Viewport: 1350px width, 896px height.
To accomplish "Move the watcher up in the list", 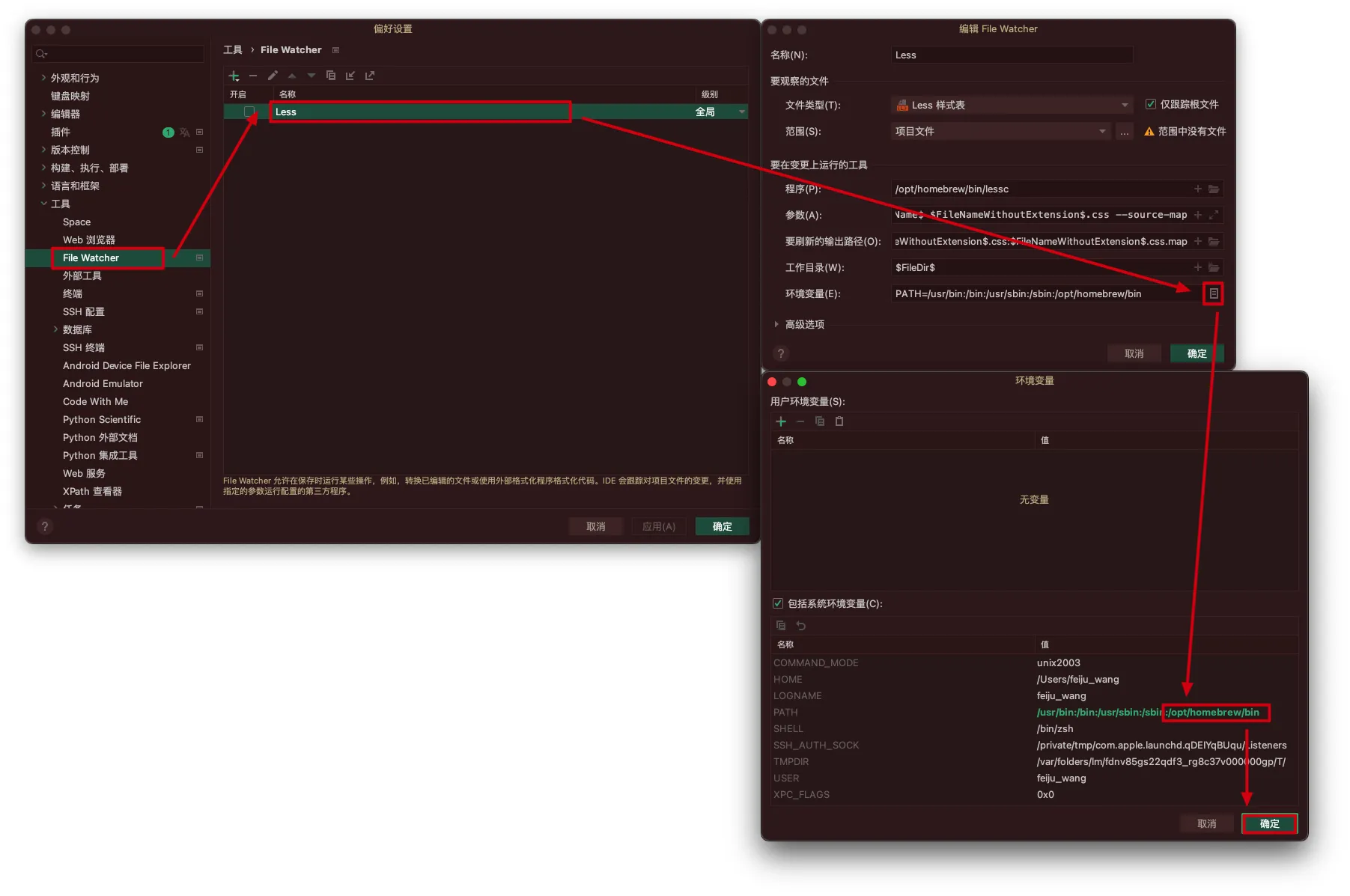I will tap(292, 76).
